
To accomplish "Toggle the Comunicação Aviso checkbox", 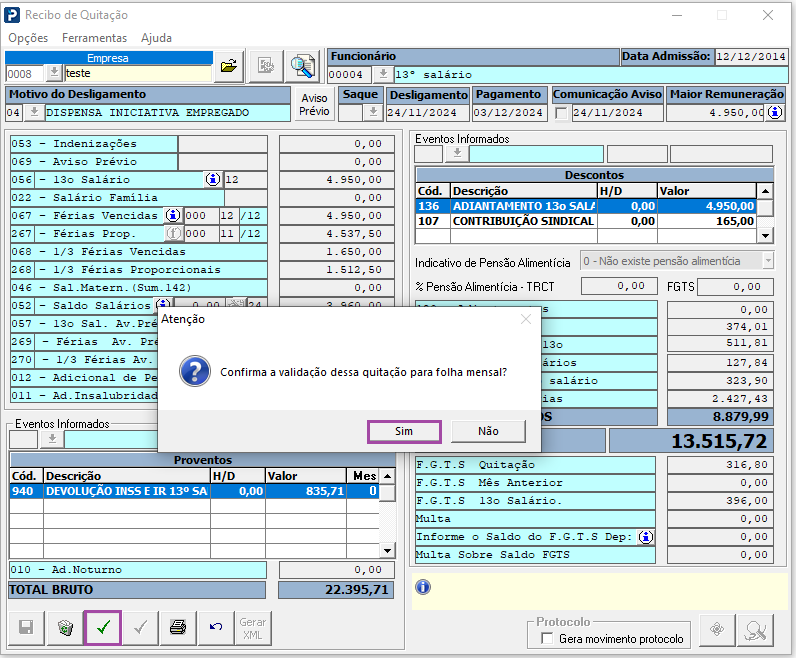I will pyautogui.click(x=560, y=113).
